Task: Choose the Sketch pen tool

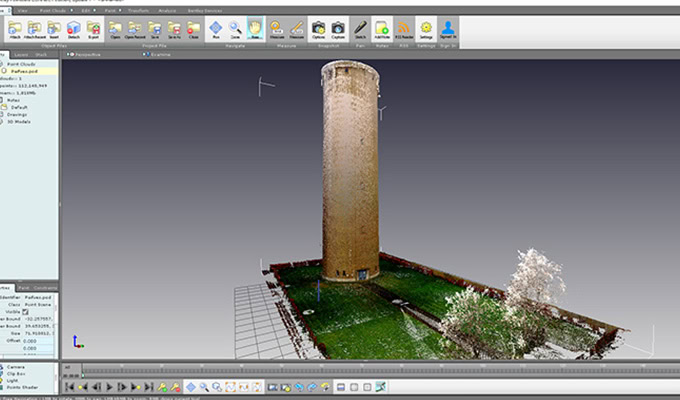Action: coord(360,29)
